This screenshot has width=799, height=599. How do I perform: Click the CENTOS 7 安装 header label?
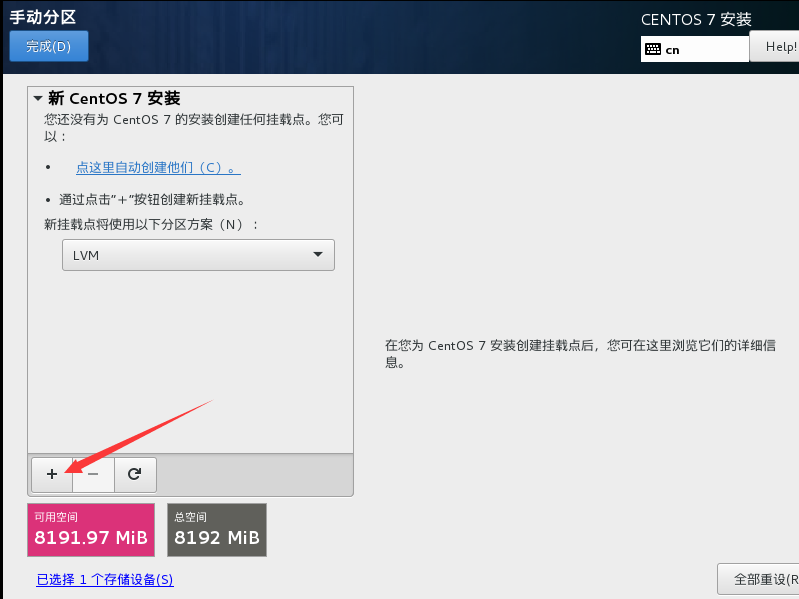pyautogui.click(x=695, y=20)
